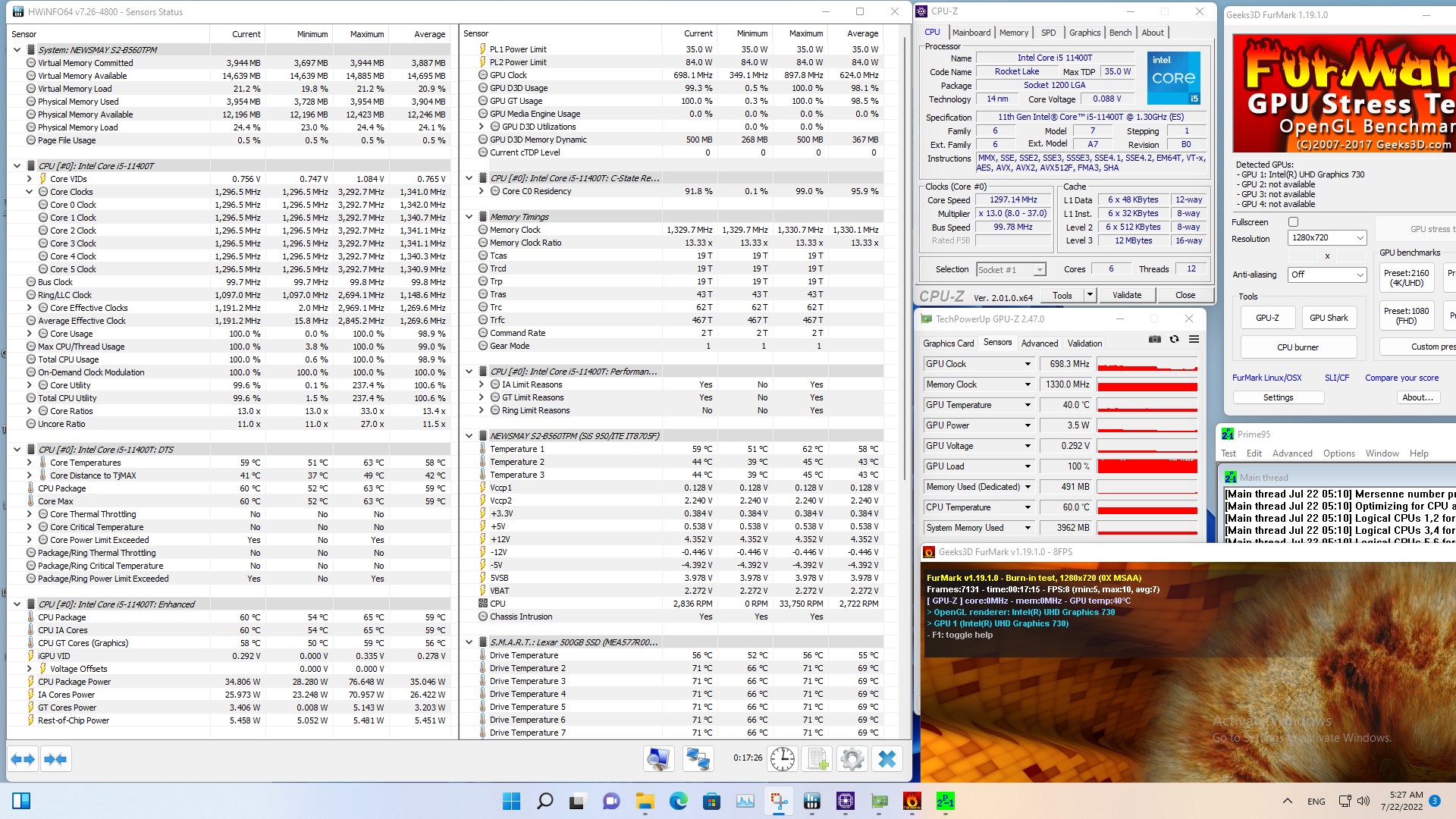Viewport: 1456px width, 819px height.
Task: Switch to CPU-Z Mainboard tab
Action: click(x=971, y=33)
